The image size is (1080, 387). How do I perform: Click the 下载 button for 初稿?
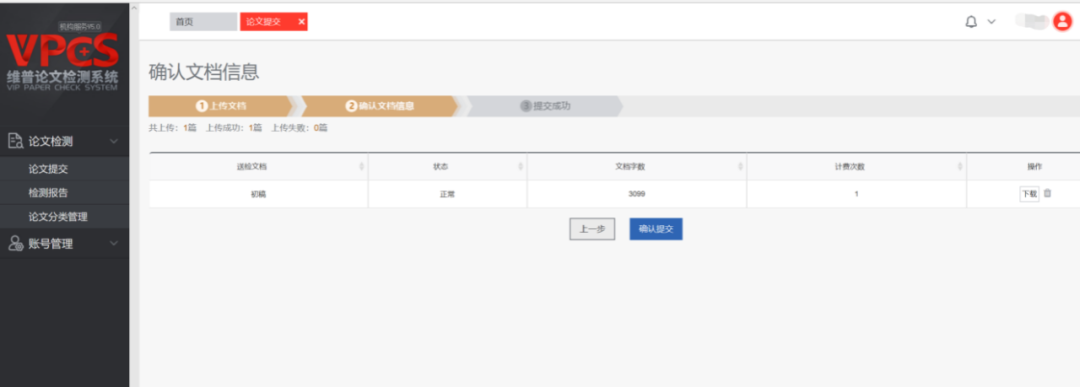[x=1029, y=194]
